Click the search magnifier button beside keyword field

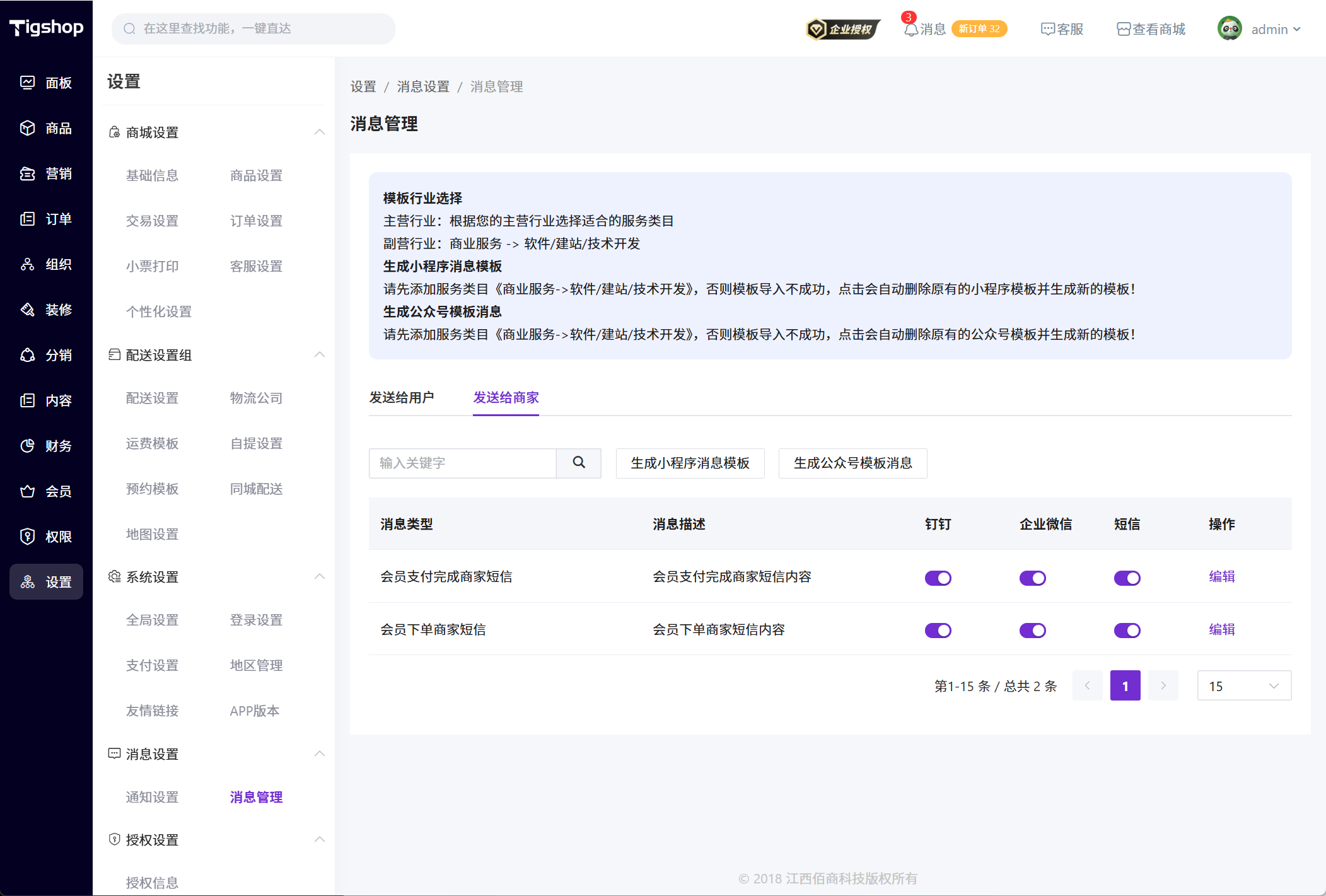578,463
